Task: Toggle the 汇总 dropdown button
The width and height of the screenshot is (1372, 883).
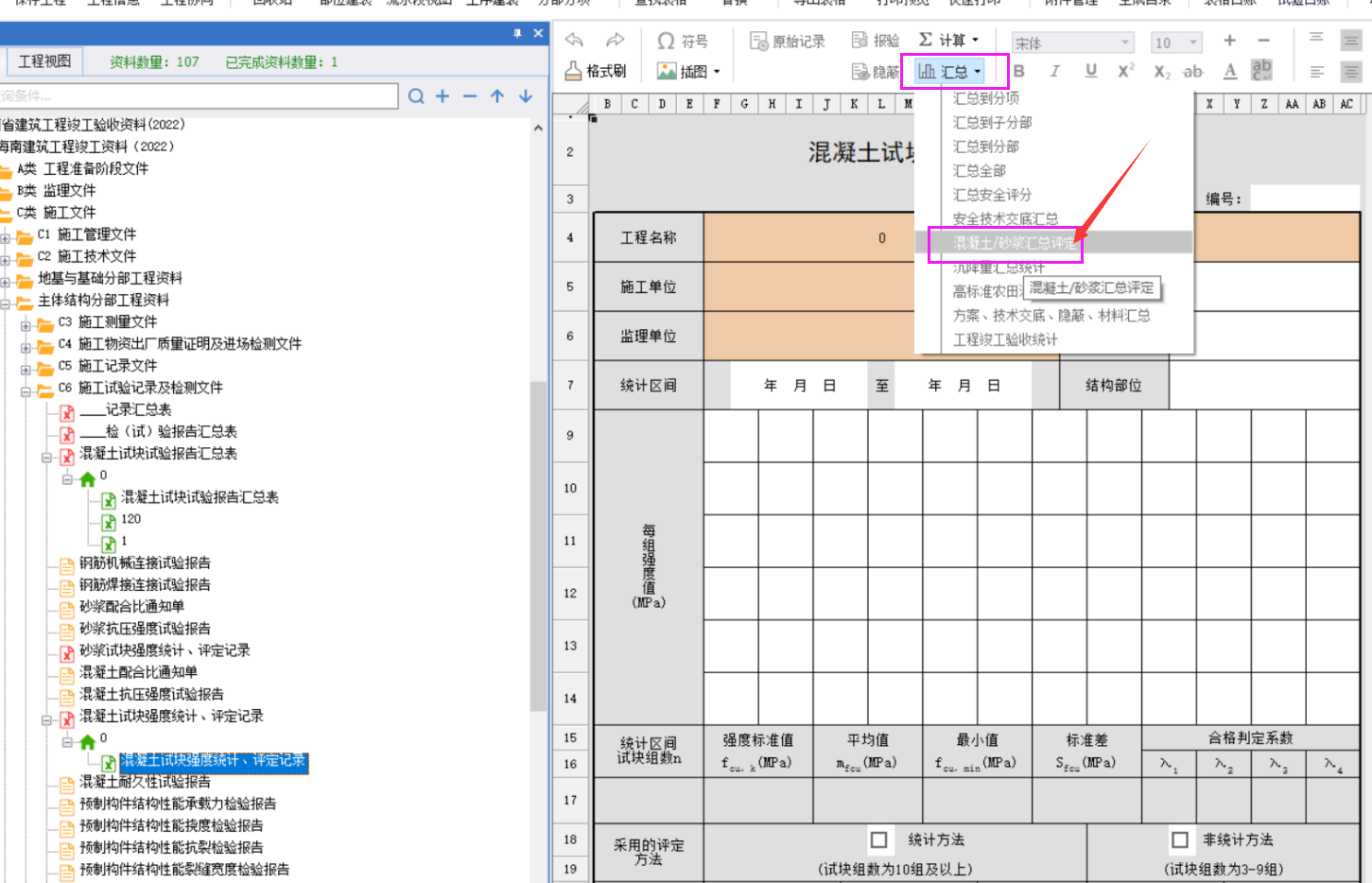Action: (x=949, y=72)
